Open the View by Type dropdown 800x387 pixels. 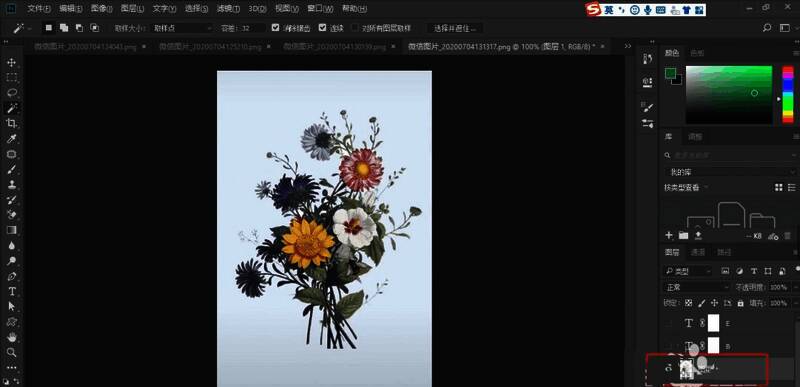click(x=687, y=188)
